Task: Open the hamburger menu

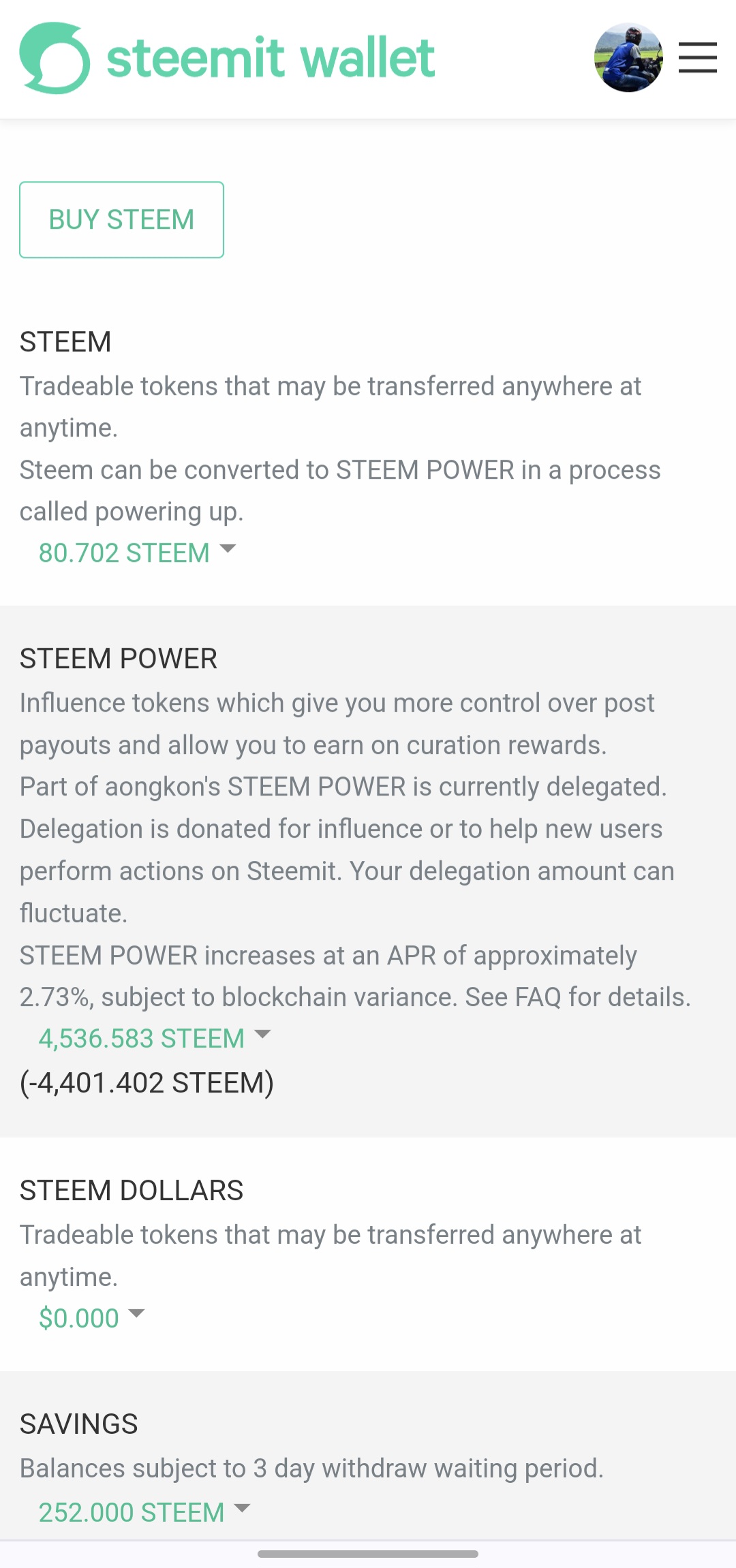Action: point(697,57)
